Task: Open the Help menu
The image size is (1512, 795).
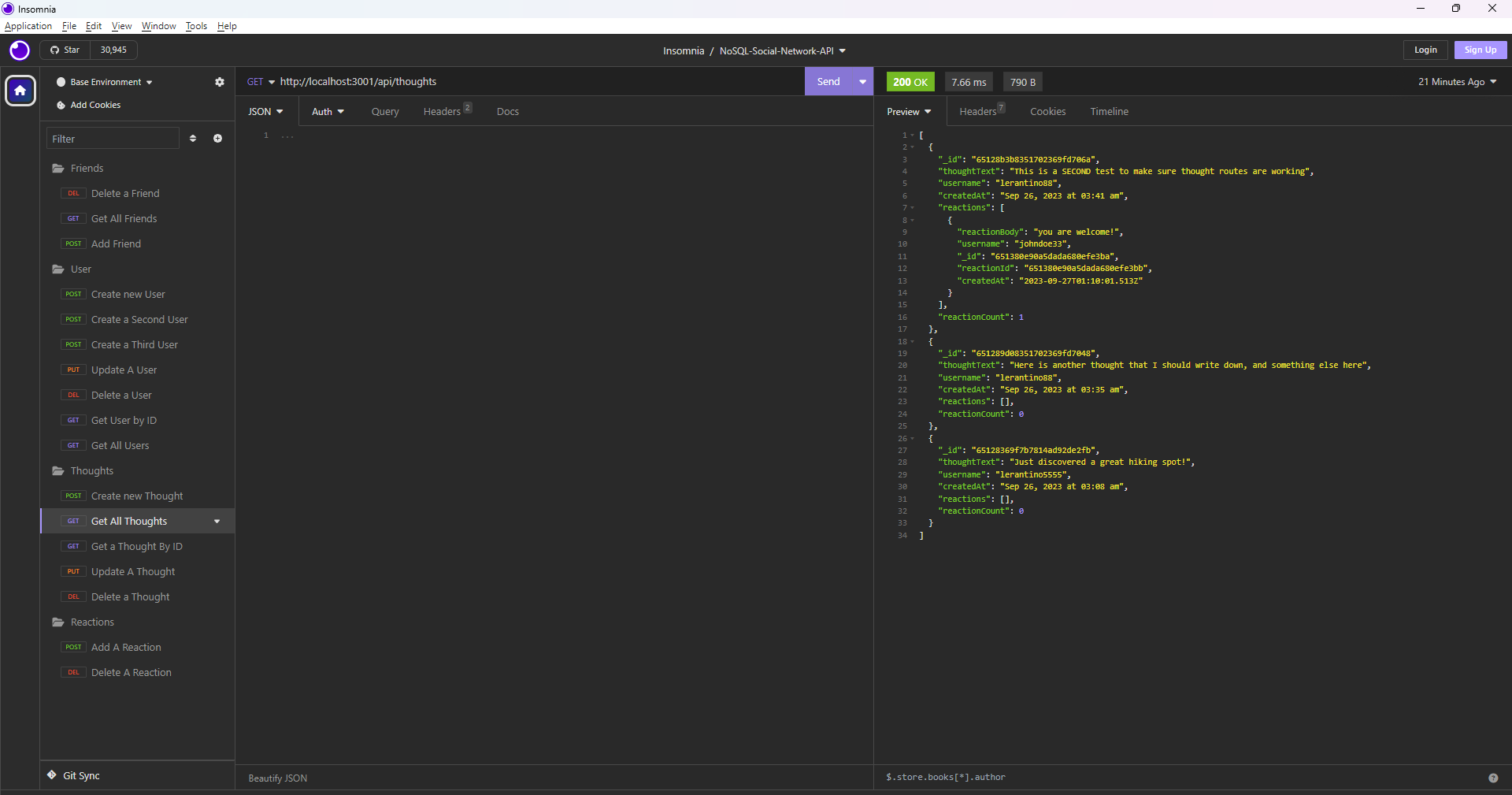Action: coord(227,26)
